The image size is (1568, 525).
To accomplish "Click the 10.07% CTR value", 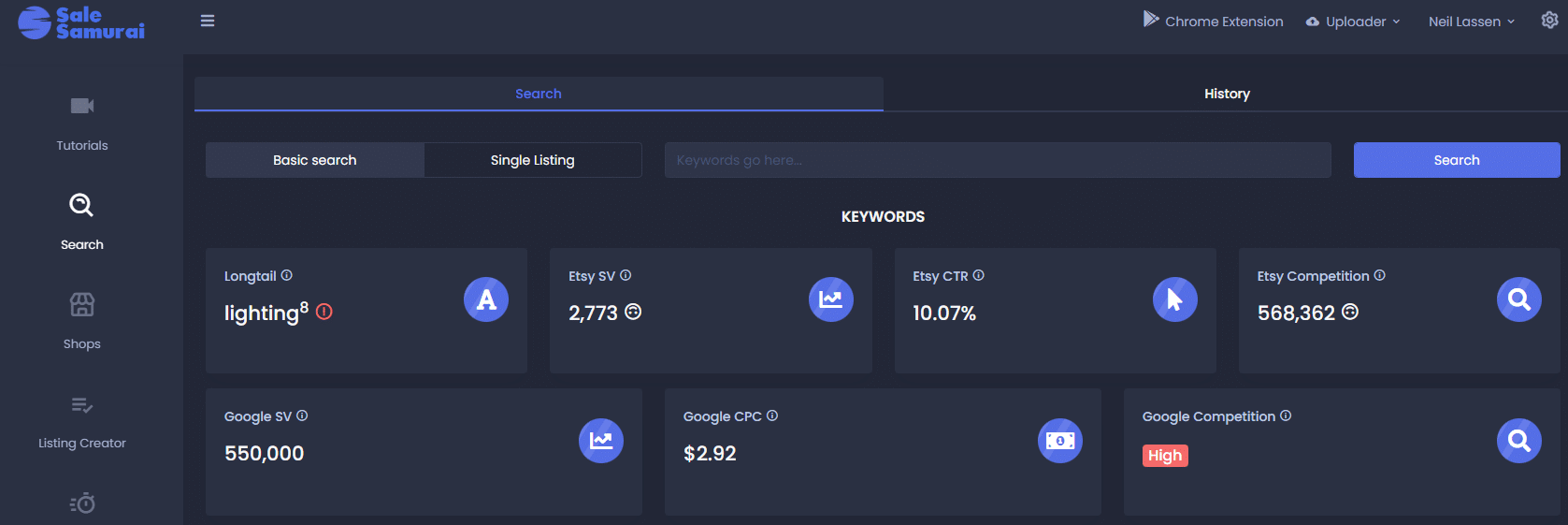I will coord(944,314).
